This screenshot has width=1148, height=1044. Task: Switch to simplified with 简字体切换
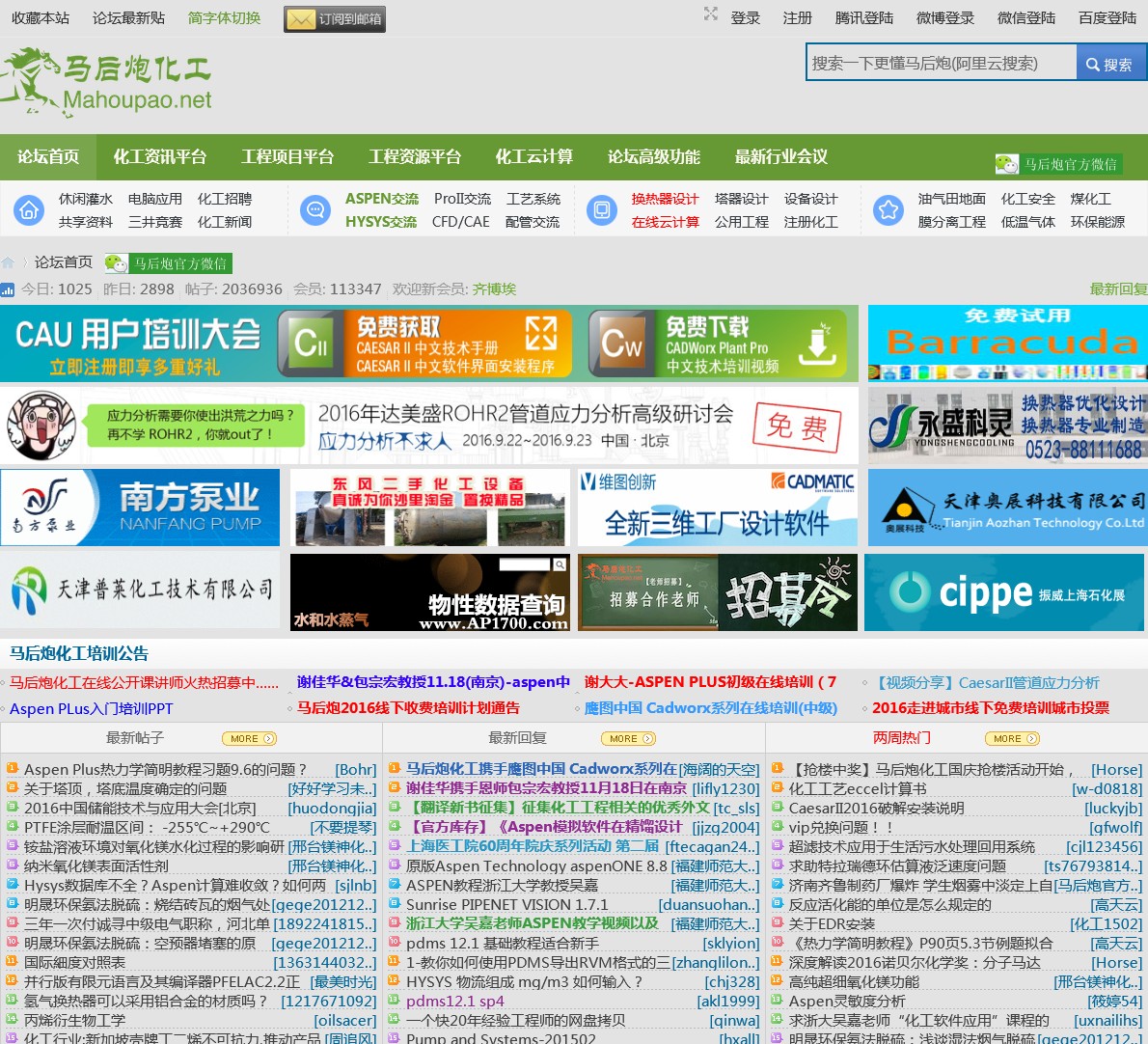[224, 17]
